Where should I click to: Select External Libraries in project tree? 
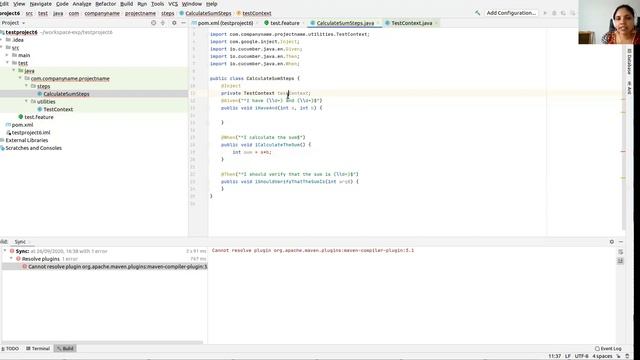[x=27, y=140]
